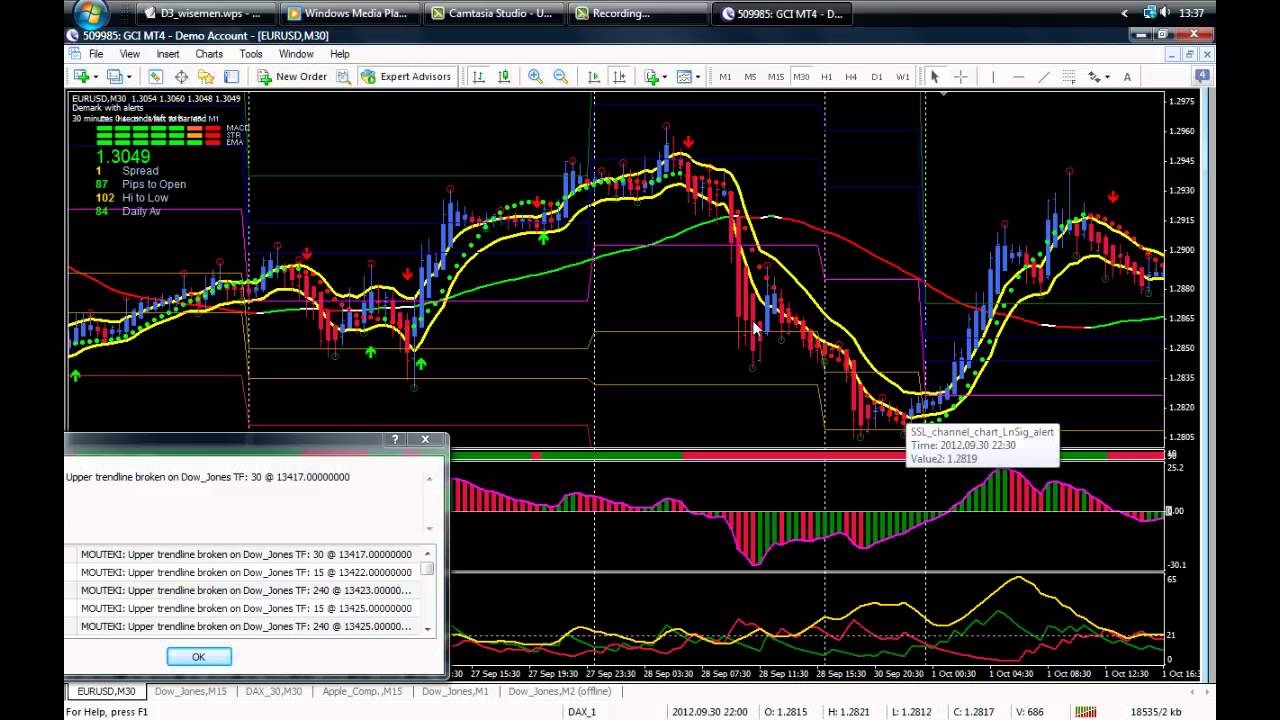Toggle the M30 timeframe button
Screen dimensions: 1280x720
tap(801, 77)
